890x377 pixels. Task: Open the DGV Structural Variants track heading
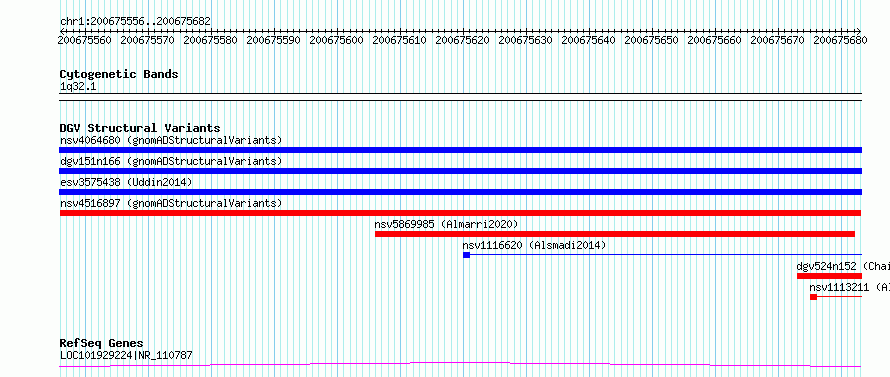click(x=140, y=128)
